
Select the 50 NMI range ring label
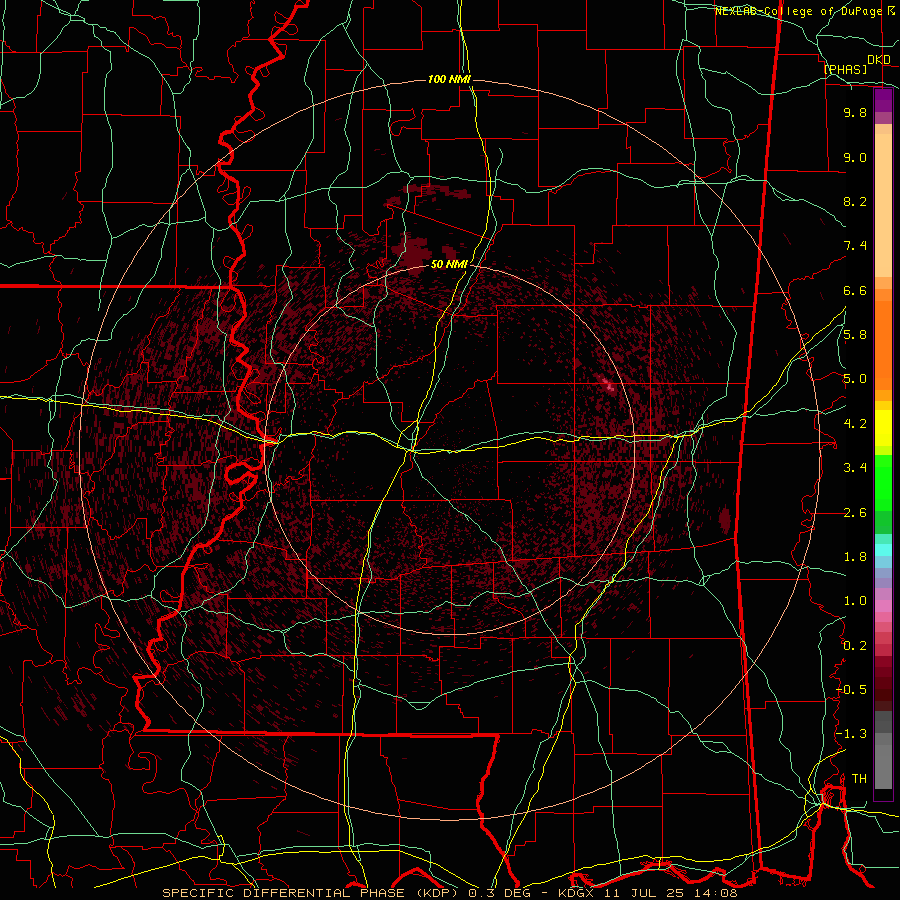point(449,264)
